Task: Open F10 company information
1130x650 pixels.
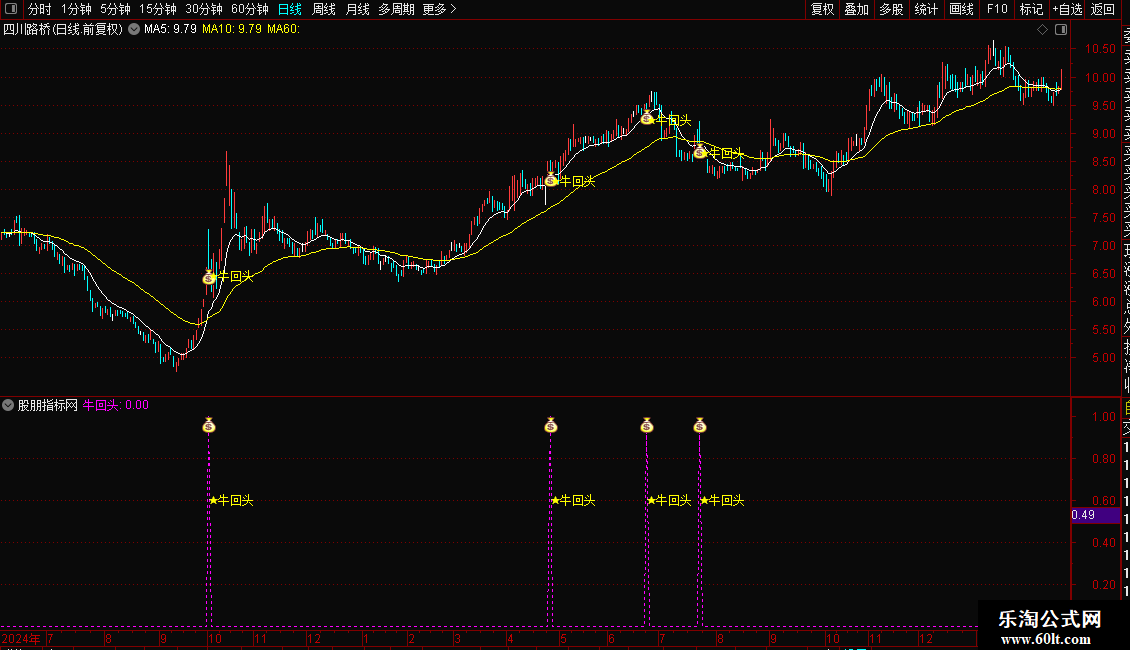Action: coord(997,9)
